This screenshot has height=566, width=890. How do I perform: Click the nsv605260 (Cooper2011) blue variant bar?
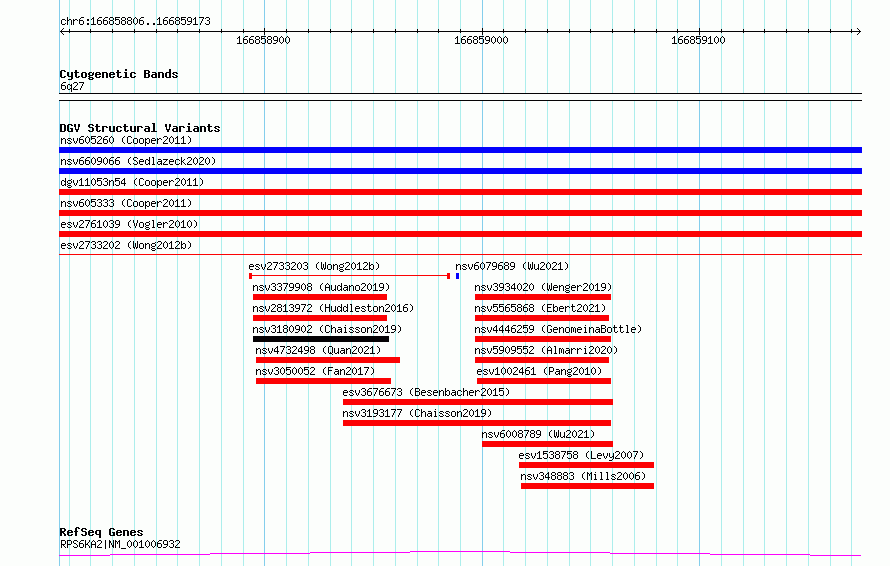point(460,150)
